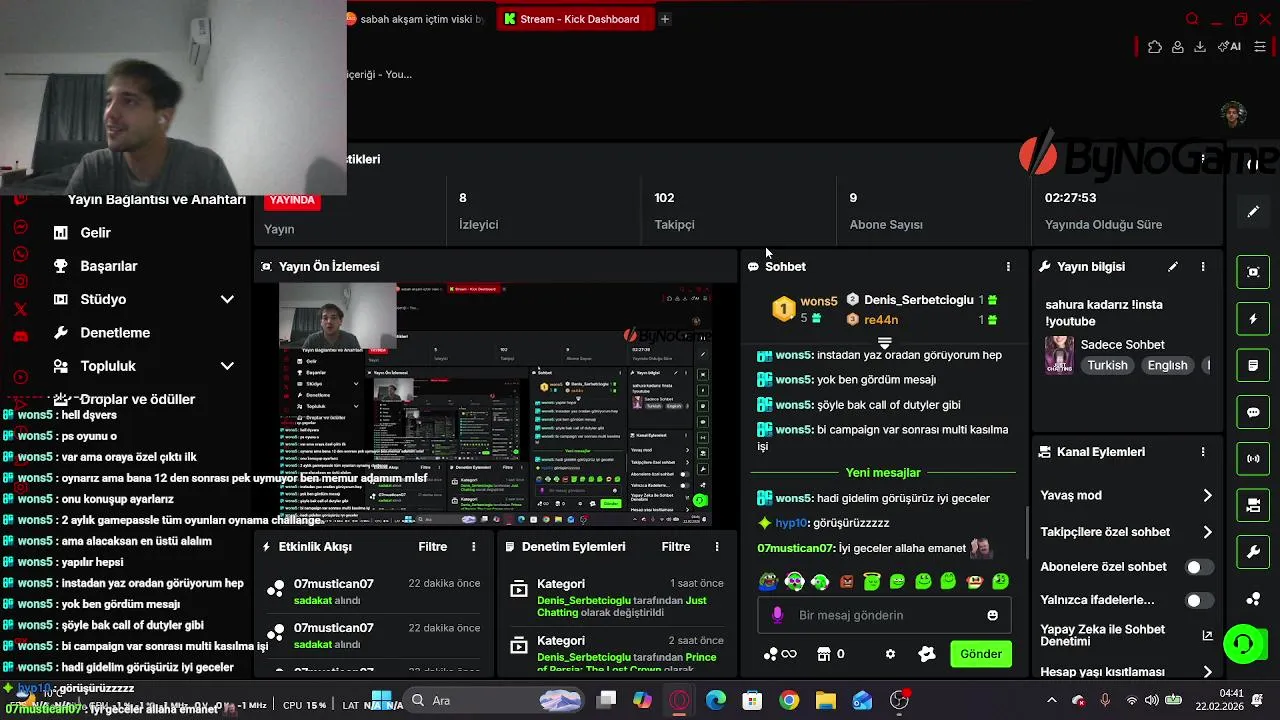Open Yayın bilgisi three-dot menu
Image resolution: width=1280 pixels, height=720 pixels.
tap(1203, 267)
